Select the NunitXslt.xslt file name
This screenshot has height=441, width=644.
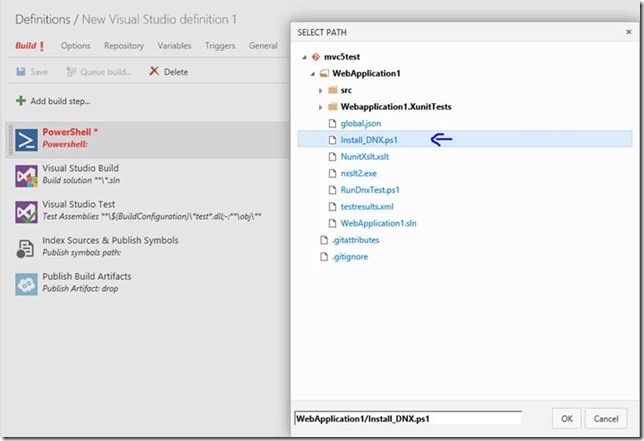[365, 157]
